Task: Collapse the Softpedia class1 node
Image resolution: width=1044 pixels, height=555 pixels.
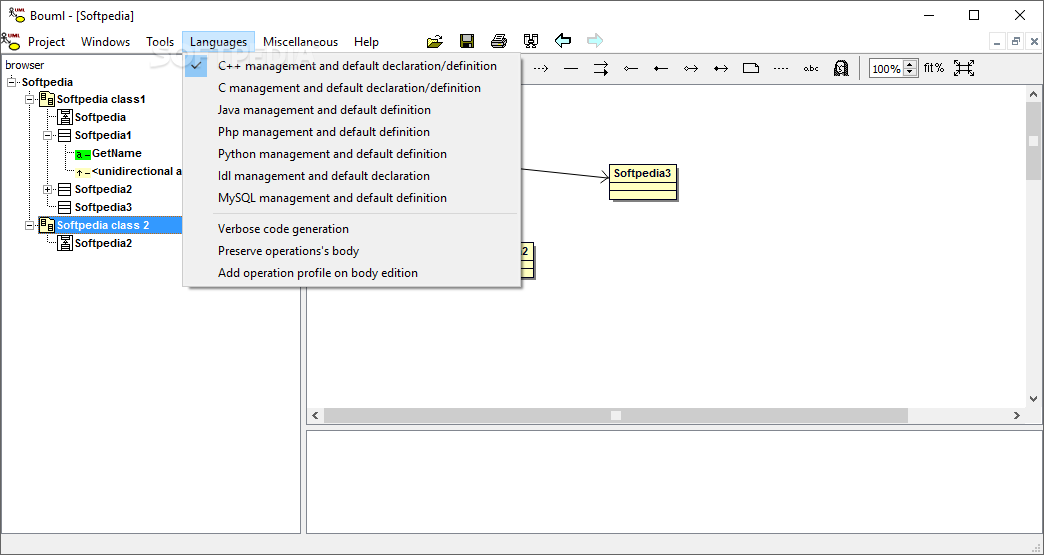Action: point(29,100)
